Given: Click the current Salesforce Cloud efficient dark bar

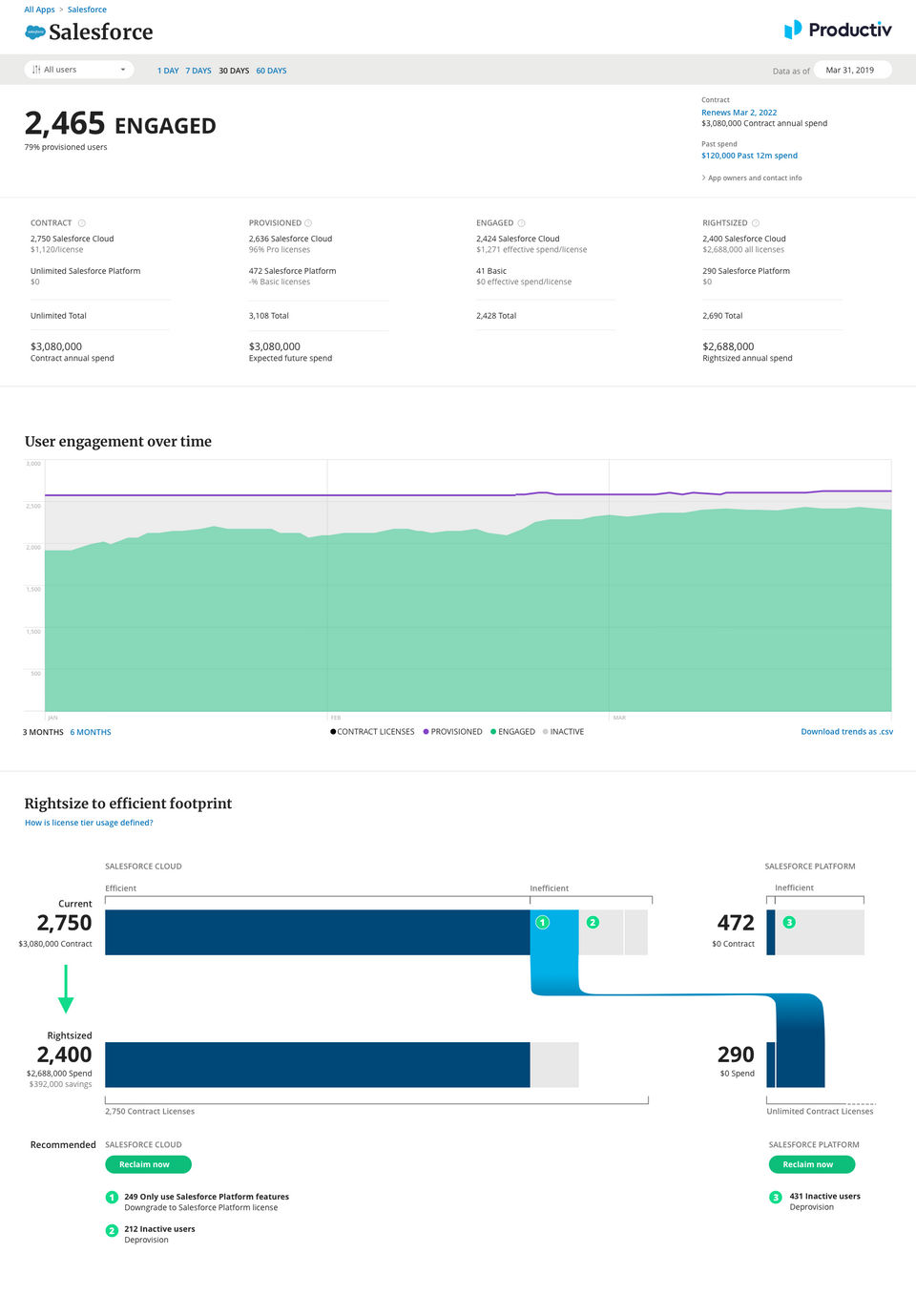Looking at the screenshot, I should 317,932.
